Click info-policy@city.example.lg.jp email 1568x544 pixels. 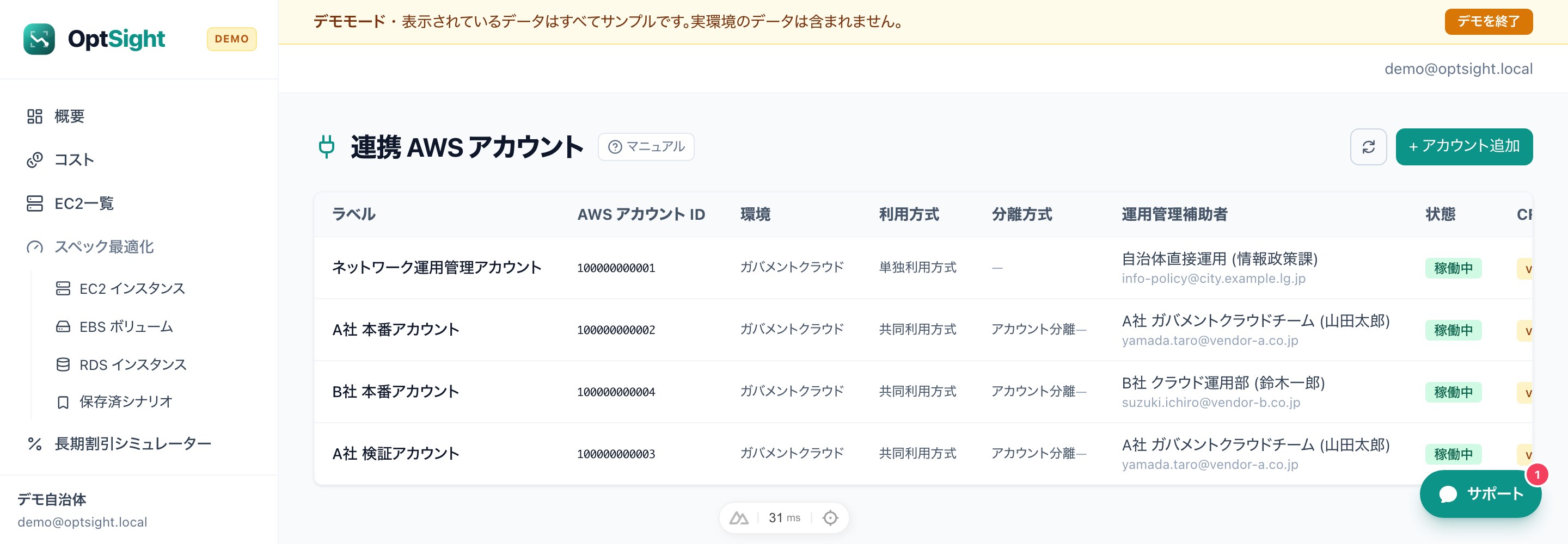(x=1213, y=278)
